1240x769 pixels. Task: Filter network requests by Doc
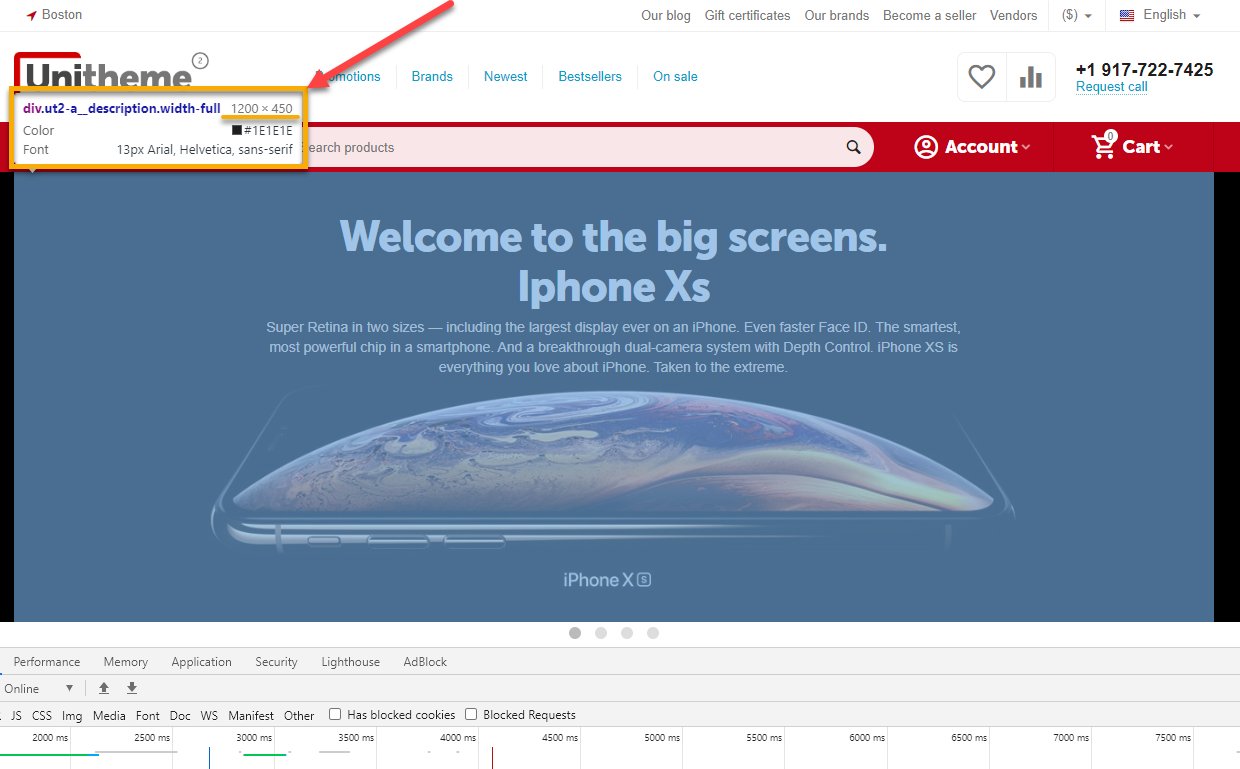(x=180, y=715)
